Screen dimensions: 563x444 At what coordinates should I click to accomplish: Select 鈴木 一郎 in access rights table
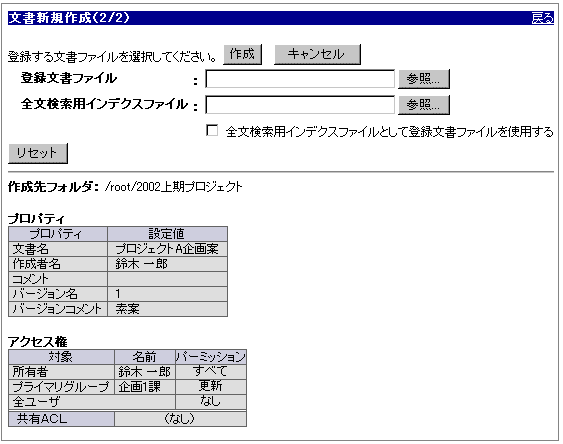(145, 371)
